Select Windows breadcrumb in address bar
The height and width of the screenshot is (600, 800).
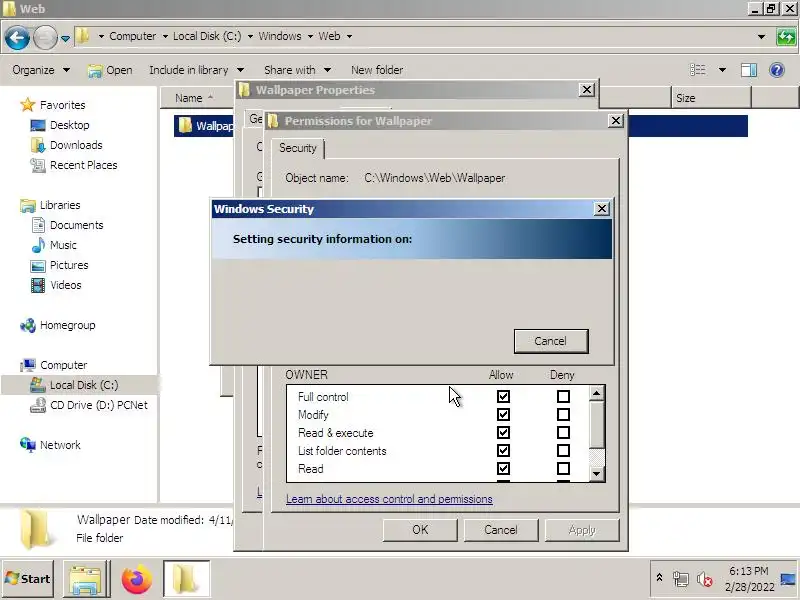click(280, 36)
